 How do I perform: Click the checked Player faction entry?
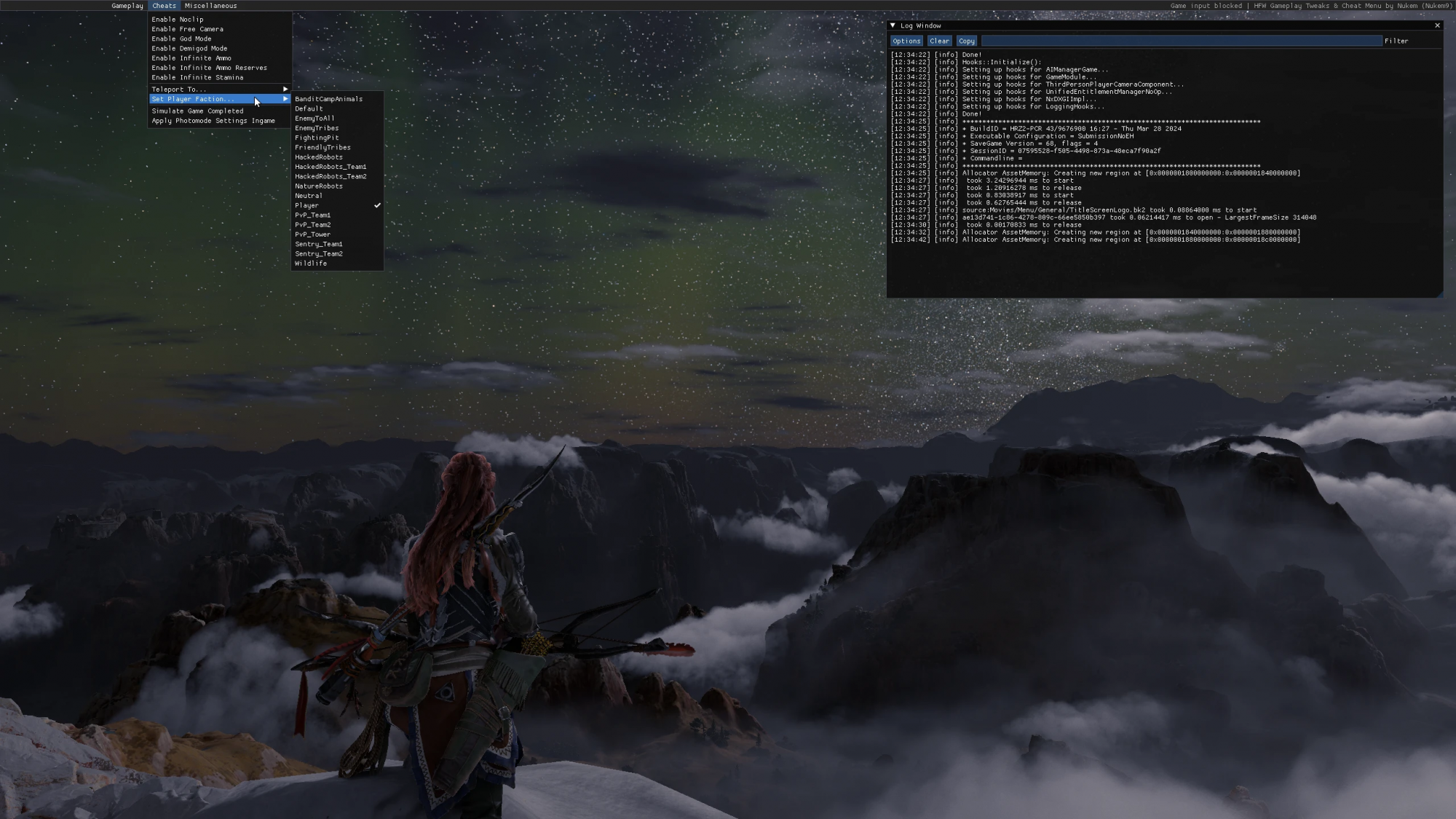point(337,205)
